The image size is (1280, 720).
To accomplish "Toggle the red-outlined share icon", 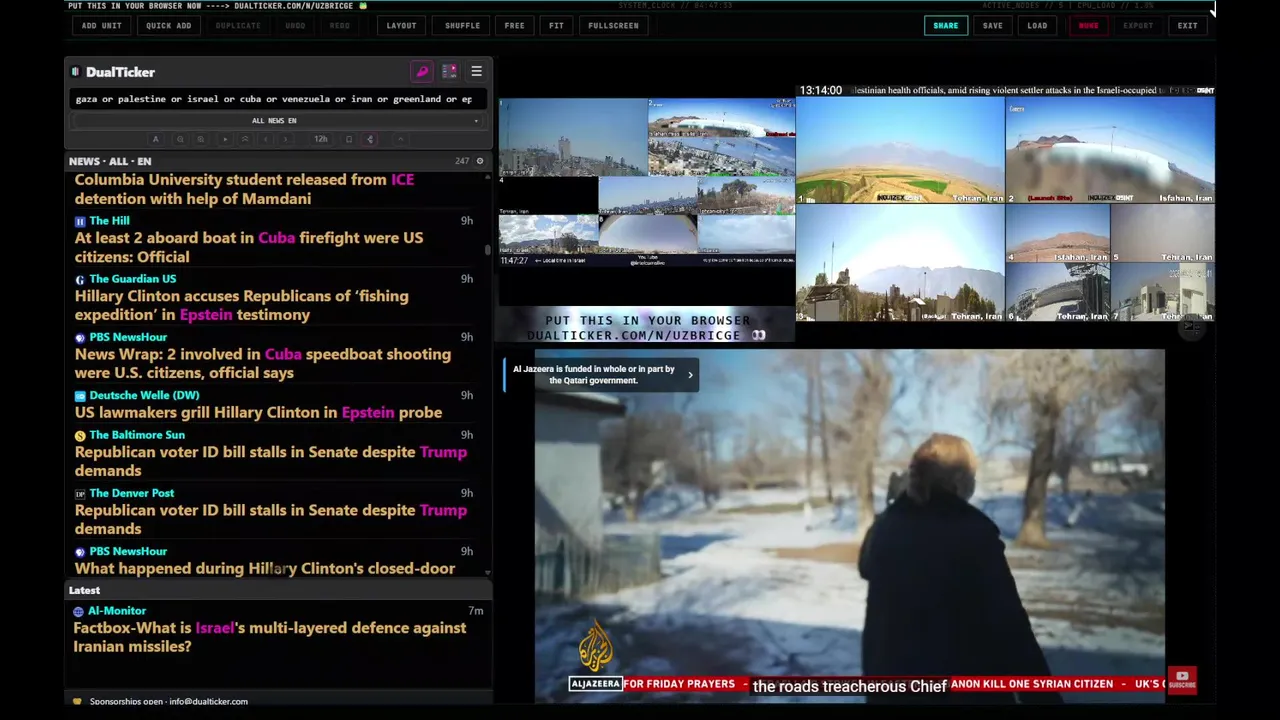I will pyautogui.click(x=370, y=139).
